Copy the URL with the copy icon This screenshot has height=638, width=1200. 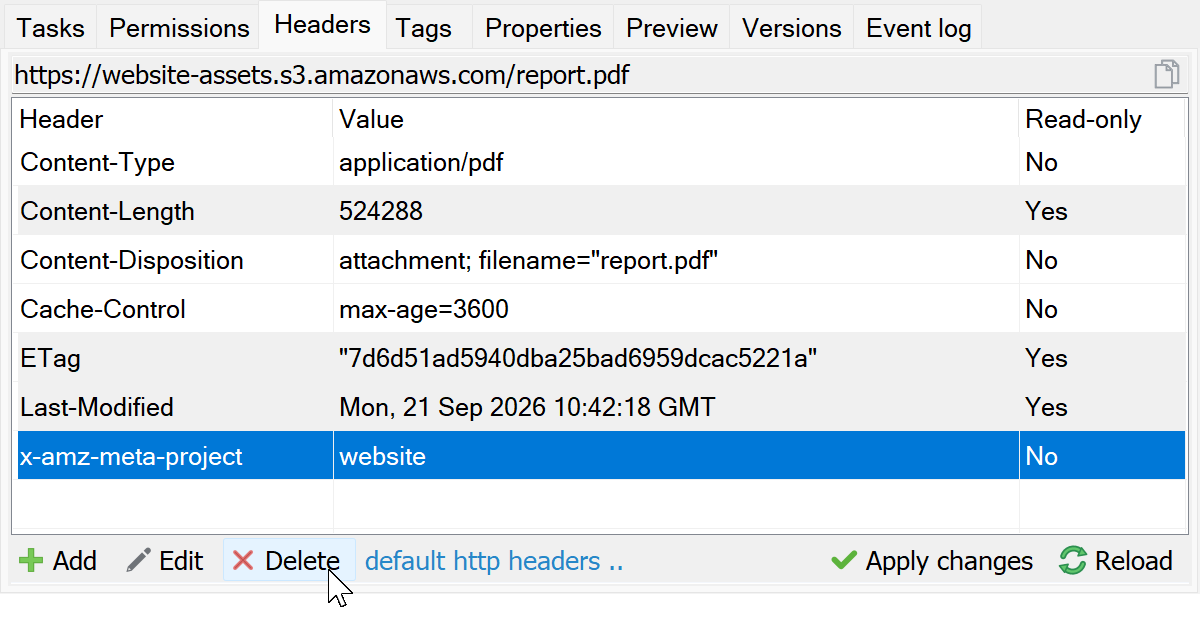1167,75
